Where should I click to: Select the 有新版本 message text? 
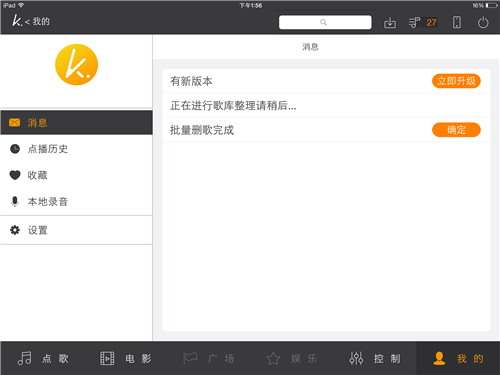(191, 81)
